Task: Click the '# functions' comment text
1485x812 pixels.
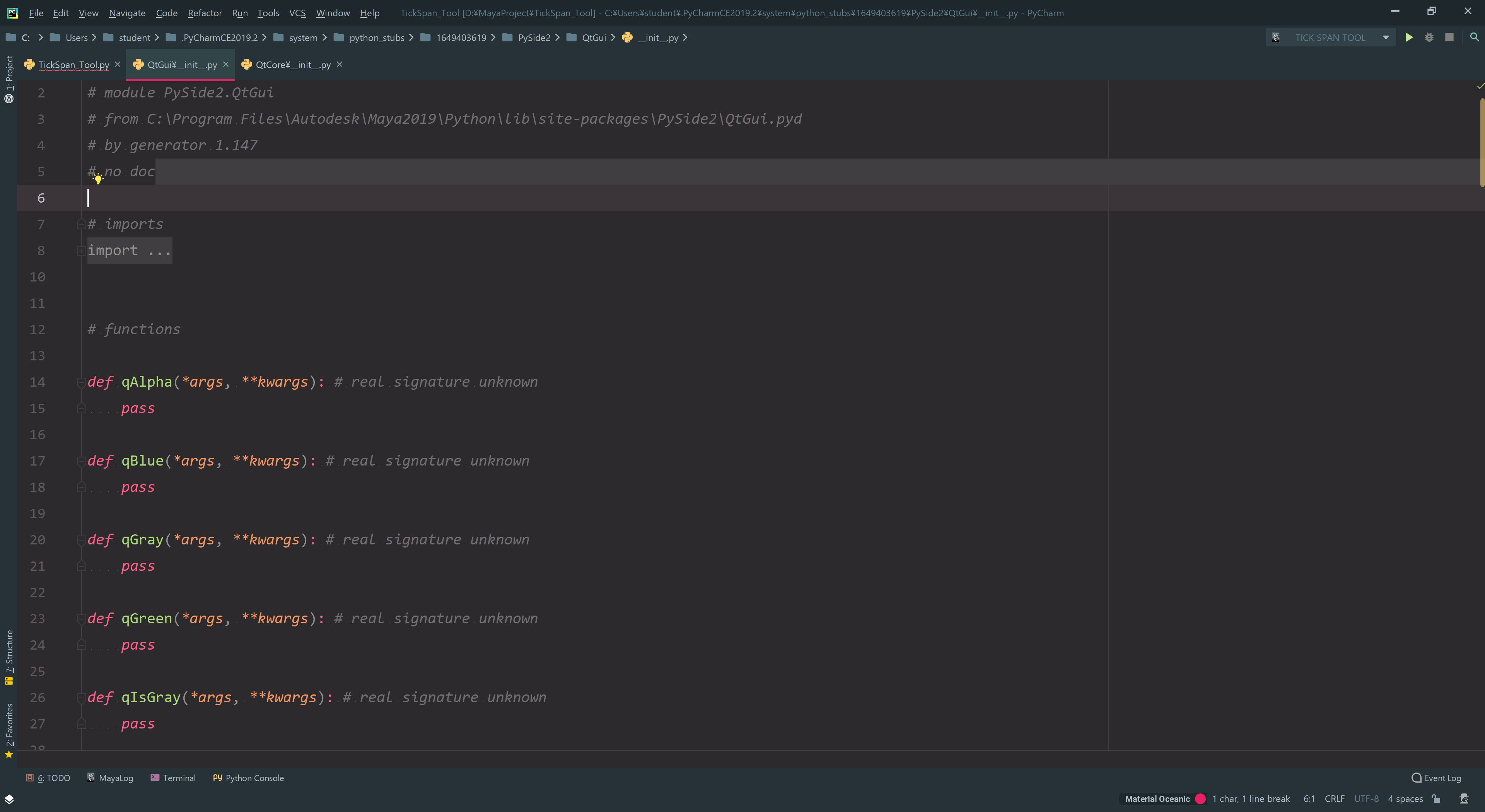Action: tap(134, 330)
